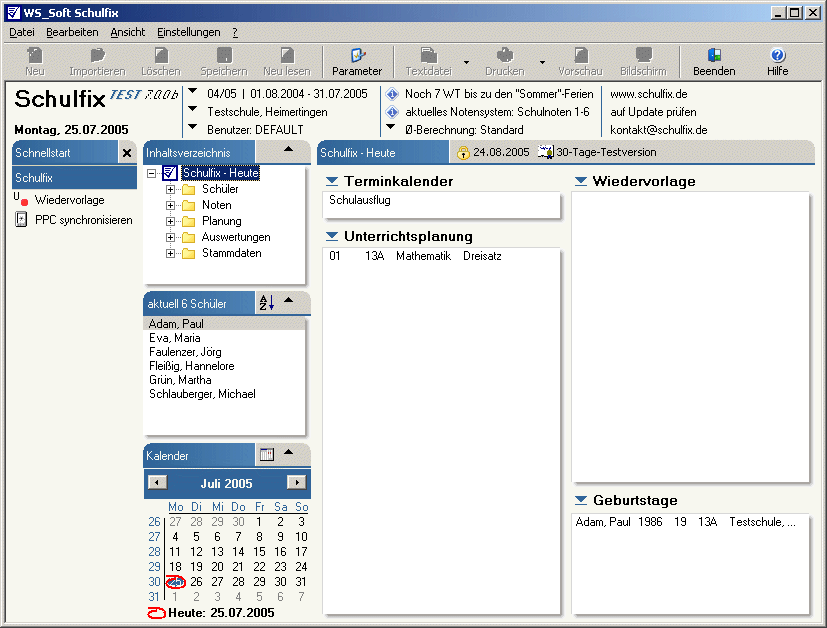Click the Drucken printer icon
Viewport: 827px width, 628px height.
505,55
